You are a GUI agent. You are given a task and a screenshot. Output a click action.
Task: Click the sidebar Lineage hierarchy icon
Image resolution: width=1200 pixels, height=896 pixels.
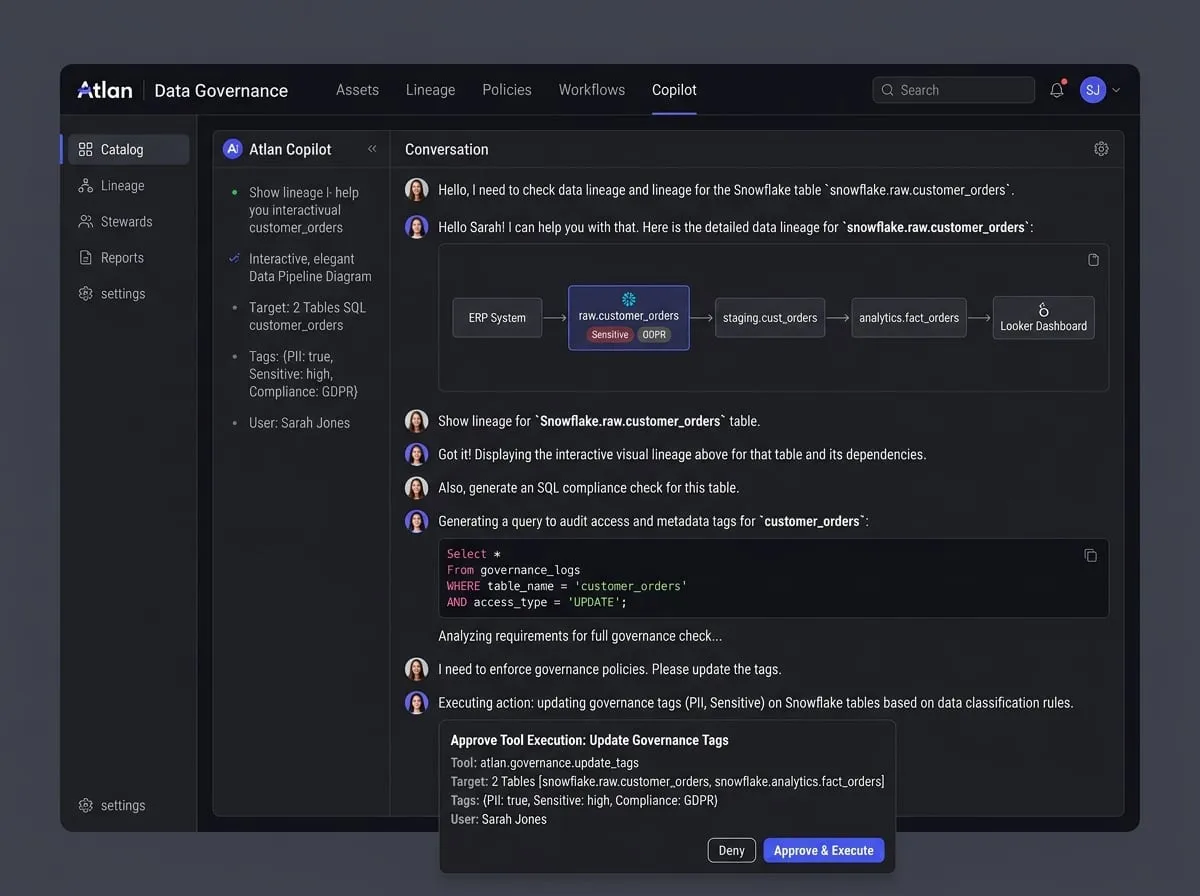(x=85, y=185)
